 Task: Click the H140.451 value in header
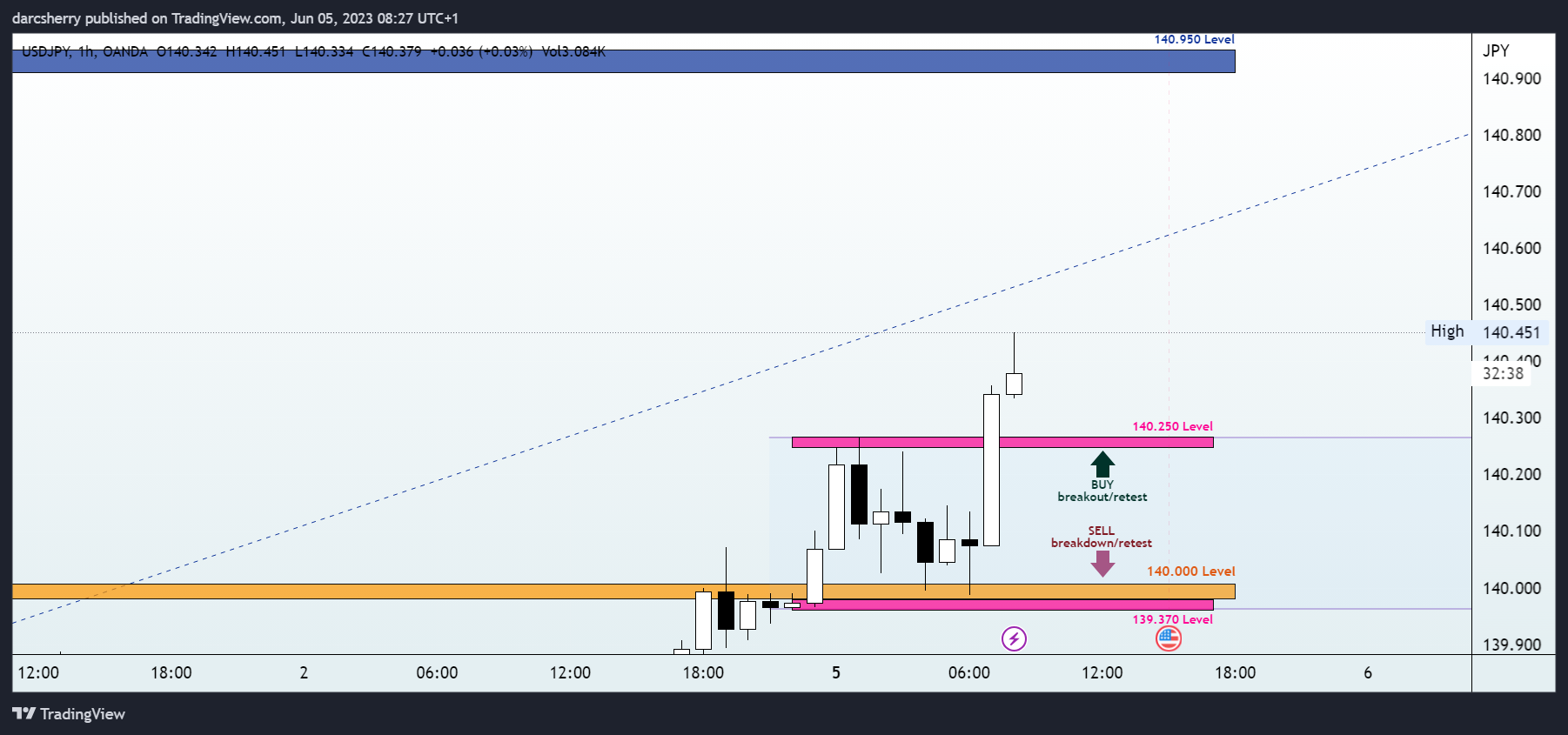point(256,51)
